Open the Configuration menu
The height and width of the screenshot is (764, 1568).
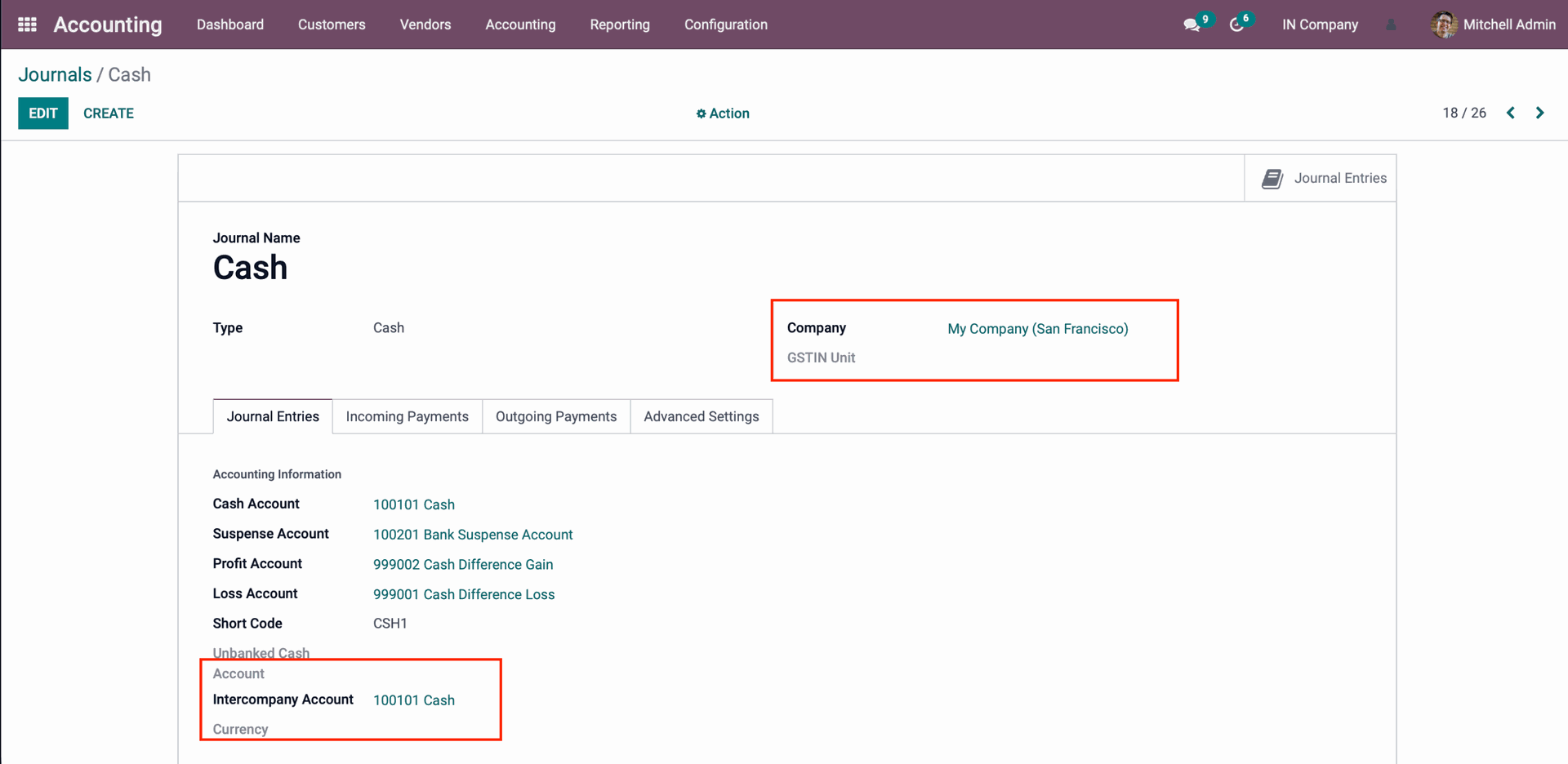725,24
